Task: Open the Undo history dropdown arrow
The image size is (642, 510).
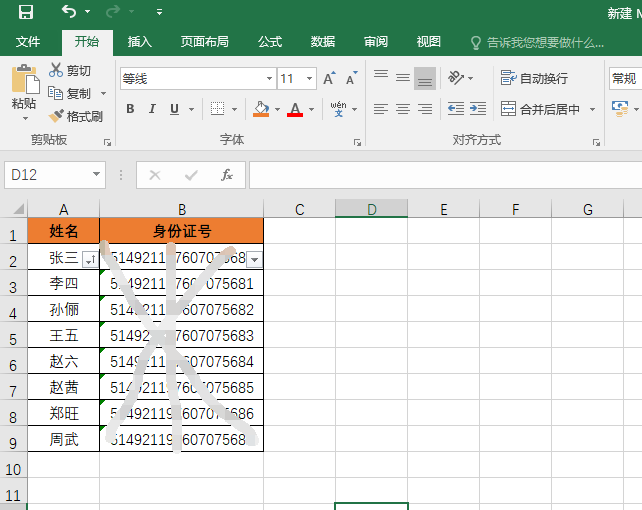Action: point(87,12)
